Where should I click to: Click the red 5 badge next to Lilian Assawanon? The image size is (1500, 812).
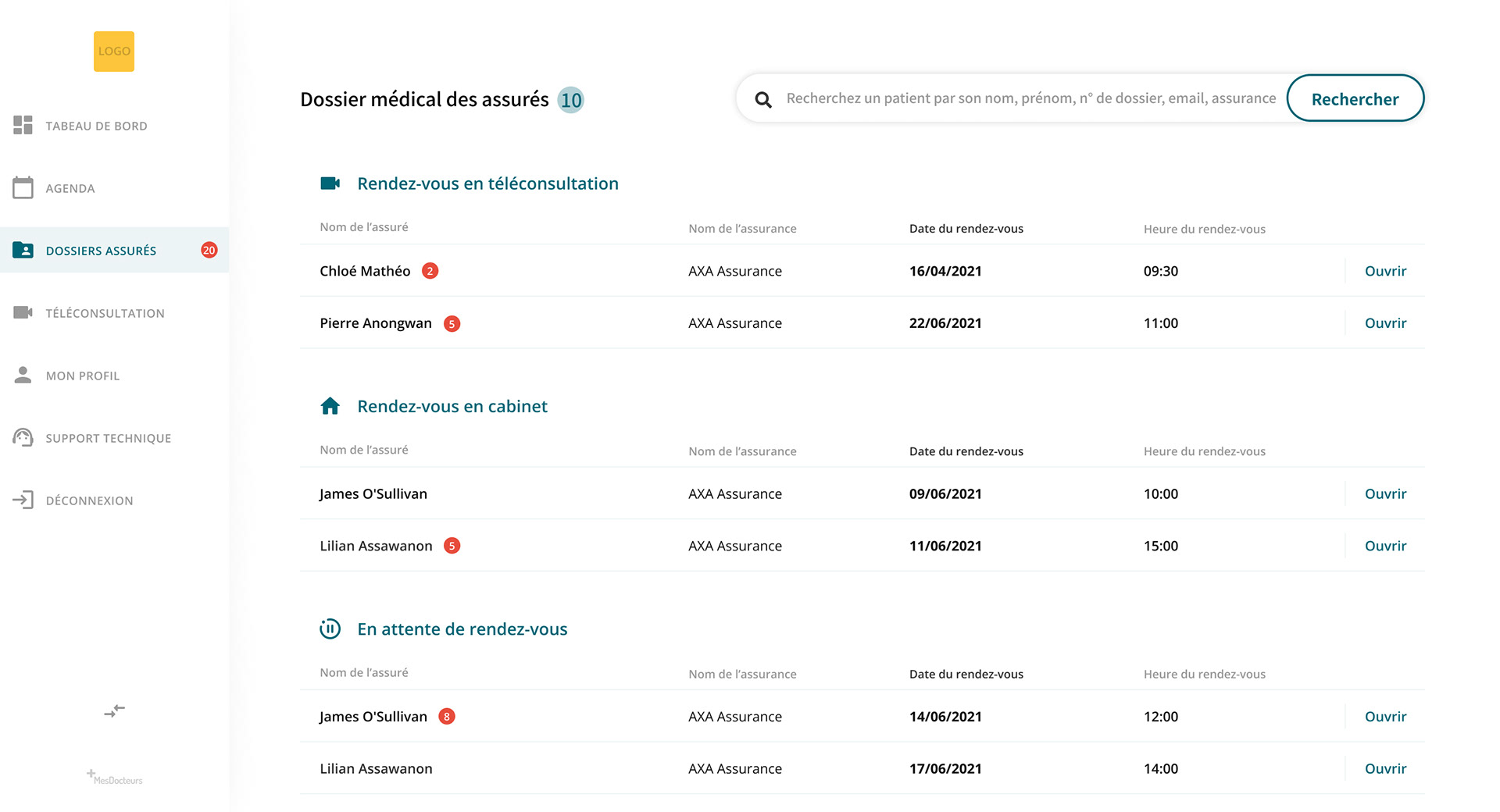pyautogui.click(x=452, y=546)
